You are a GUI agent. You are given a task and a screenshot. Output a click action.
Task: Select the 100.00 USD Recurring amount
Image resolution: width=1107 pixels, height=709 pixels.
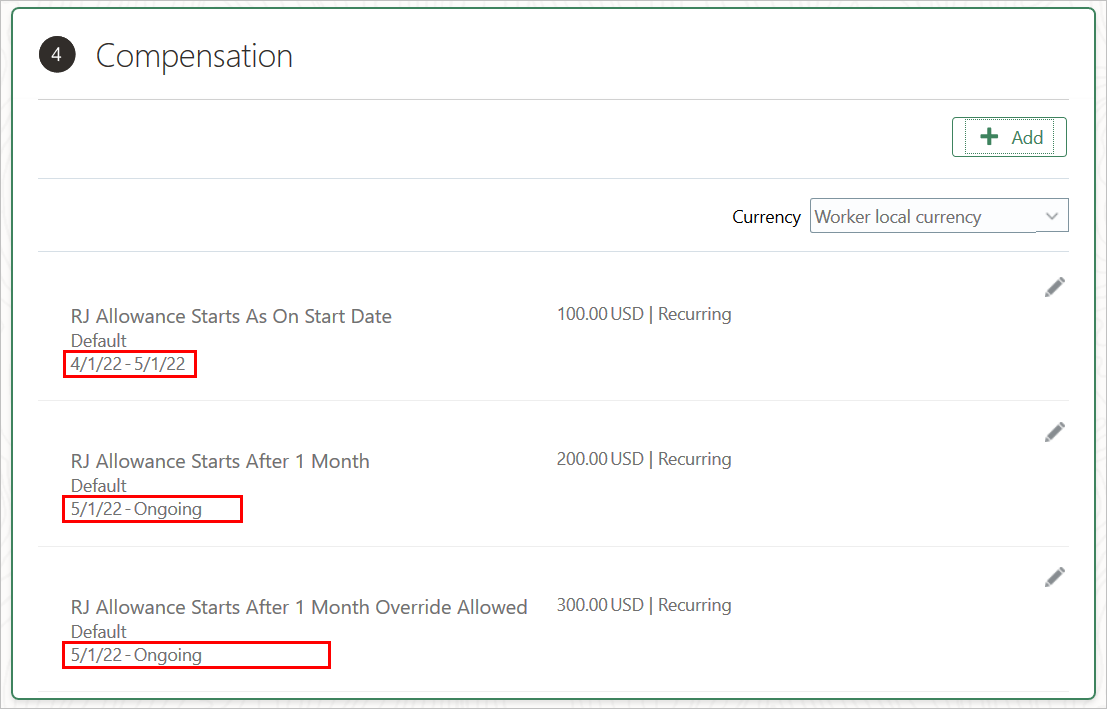click(x=644, y=314)
